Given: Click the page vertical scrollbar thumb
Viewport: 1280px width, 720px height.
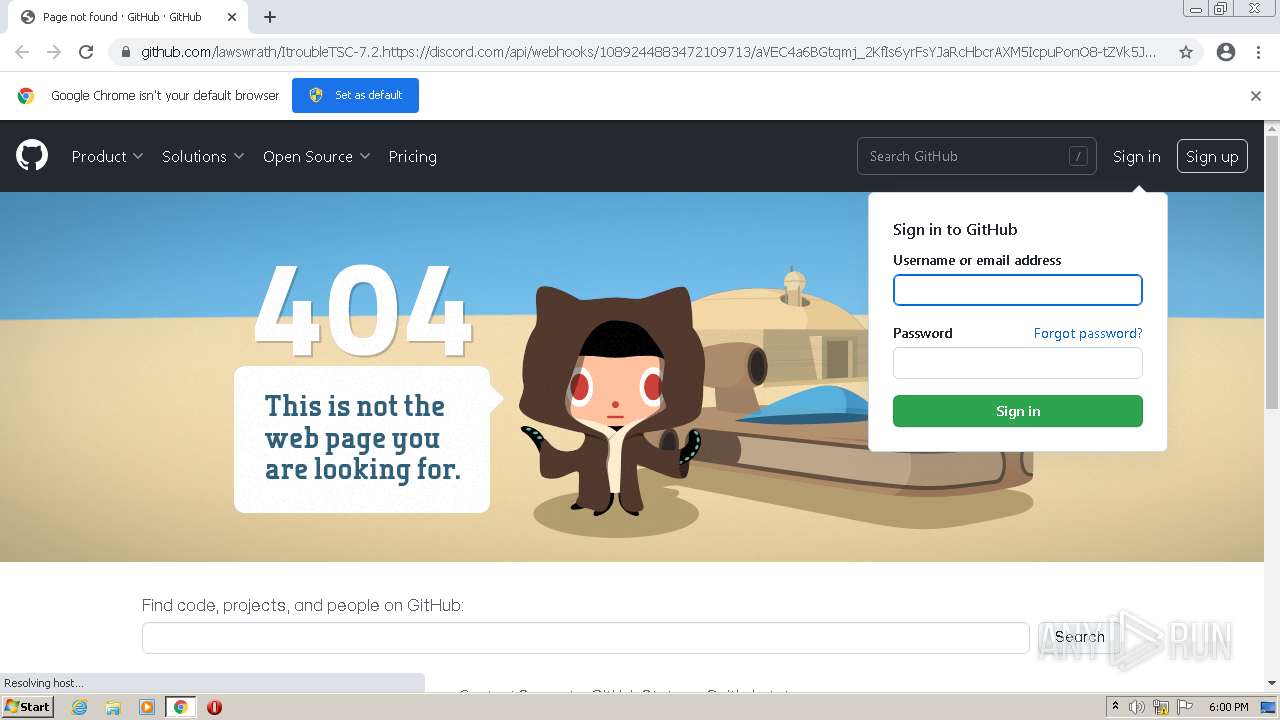Looking at the screenshot, I should 1272,270.
